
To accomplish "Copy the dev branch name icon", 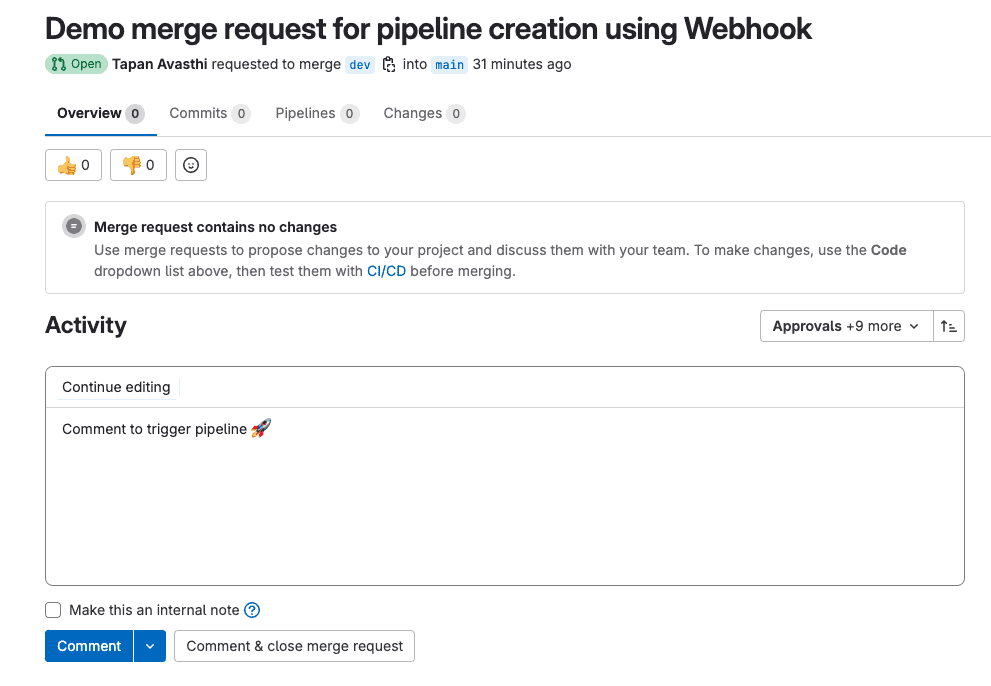I will click(389, 64).
